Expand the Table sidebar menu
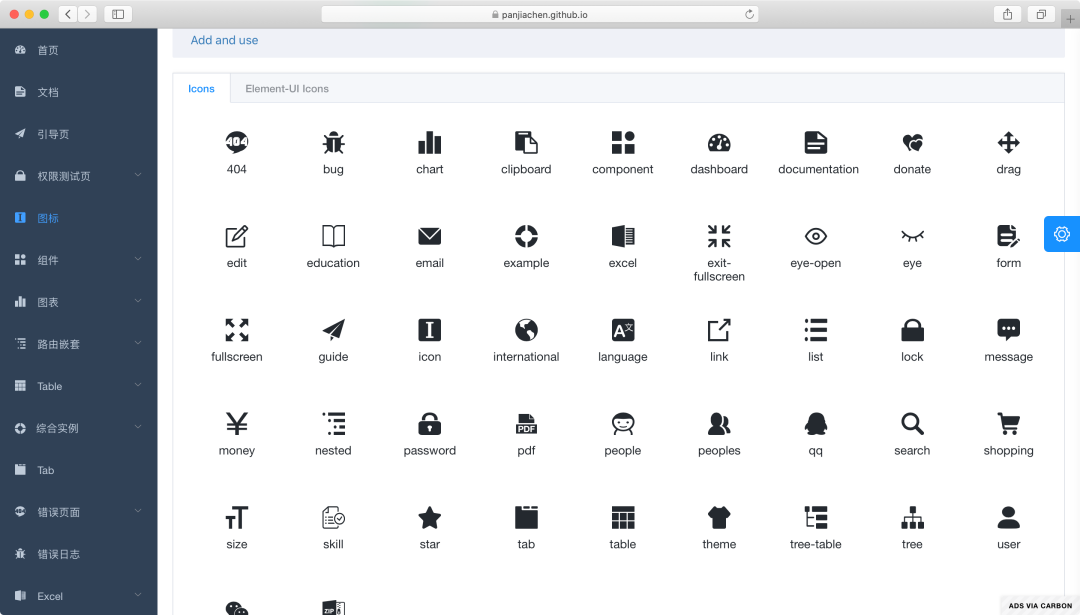Viewport: 1080px width, 615px height. pos(79,386)
